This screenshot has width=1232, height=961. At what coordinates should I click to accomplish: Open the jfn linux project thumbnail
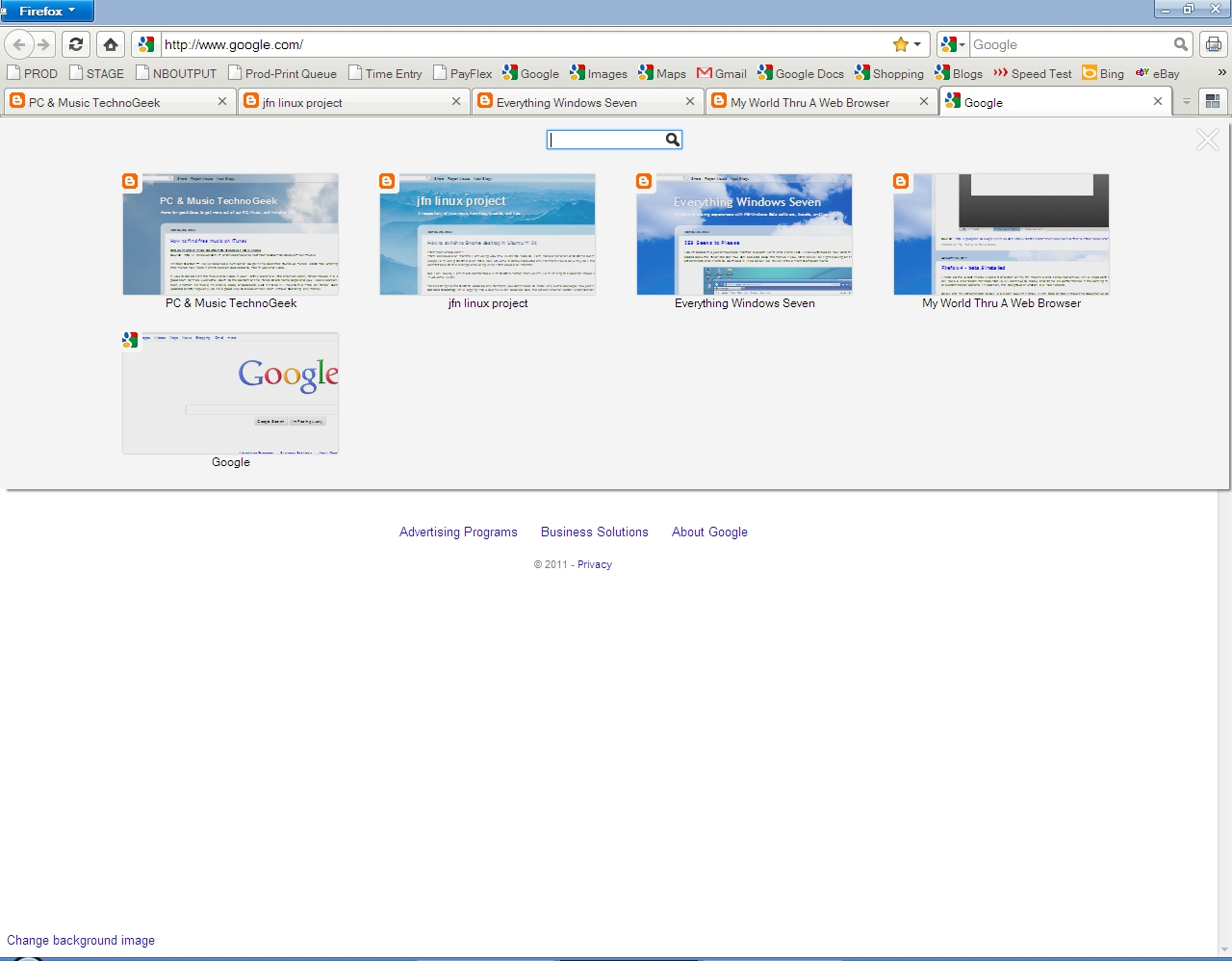488,234
